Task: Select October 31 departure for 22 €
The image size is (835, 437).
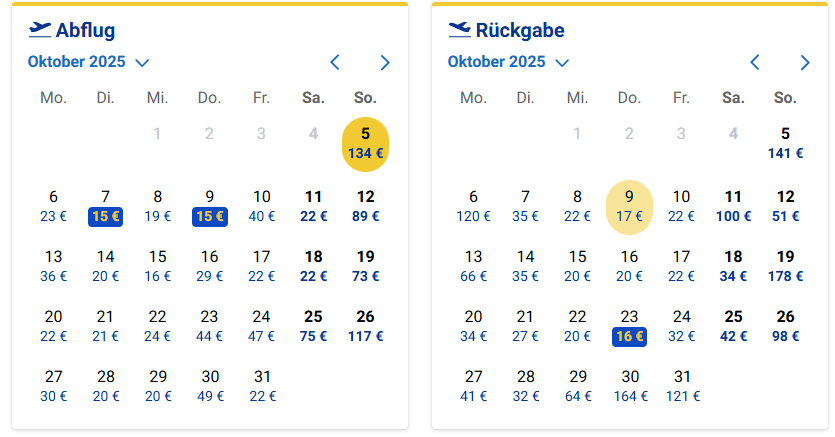Action: pos(262,386)
